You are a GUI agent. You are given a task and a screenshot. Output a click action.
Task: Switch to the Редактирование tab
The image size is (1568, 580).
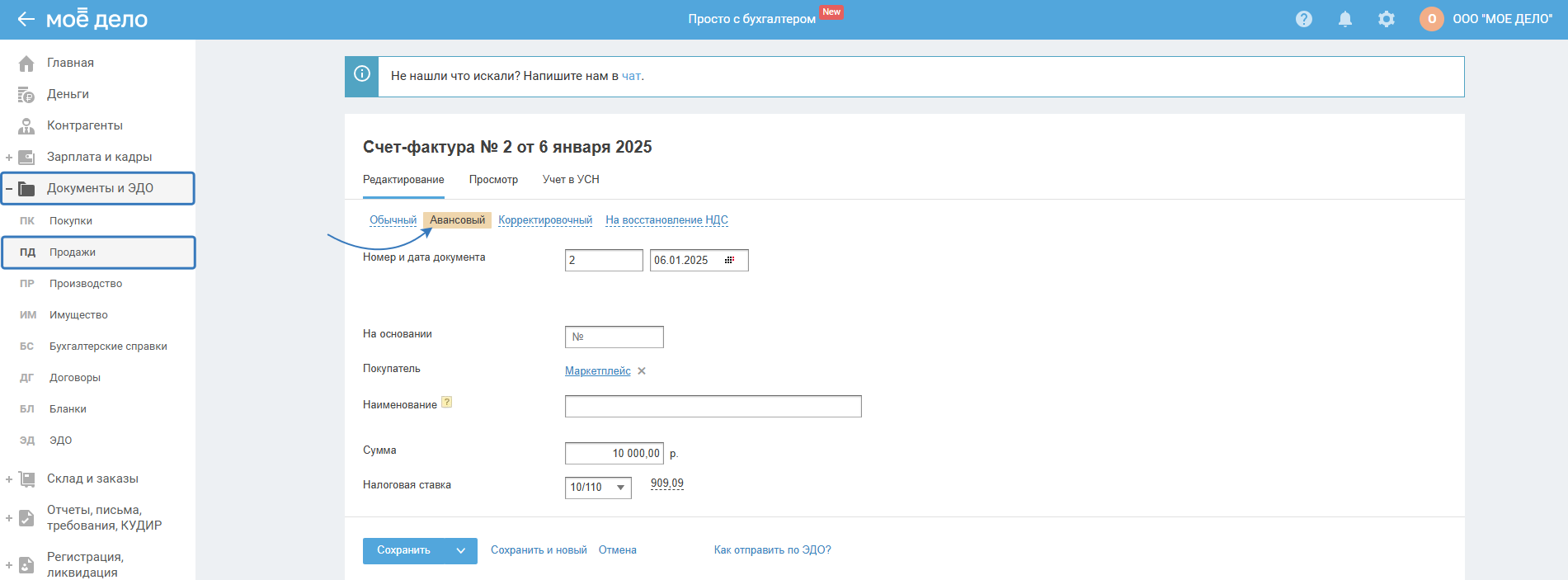click(403, 180)
